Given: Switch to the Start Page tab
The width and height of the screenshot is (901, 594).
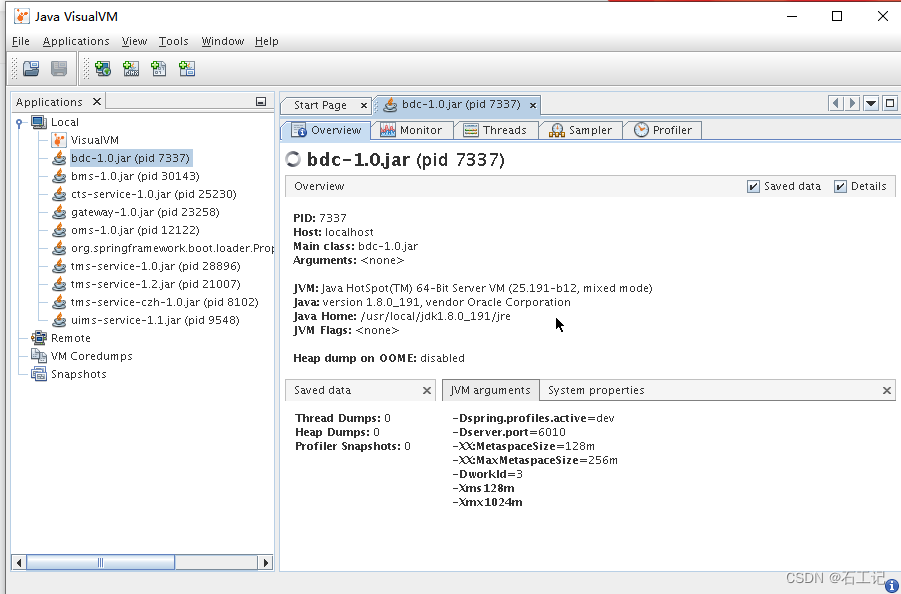Looking at the screenshot, I should tap(320, 105).
